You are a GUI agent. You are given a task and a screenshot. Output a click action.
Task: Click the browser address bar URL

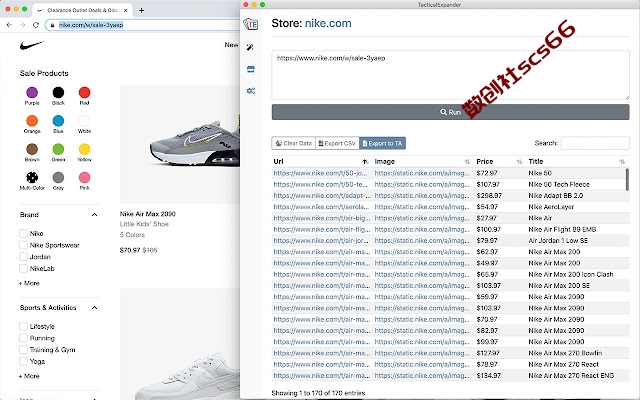[91, 25]
